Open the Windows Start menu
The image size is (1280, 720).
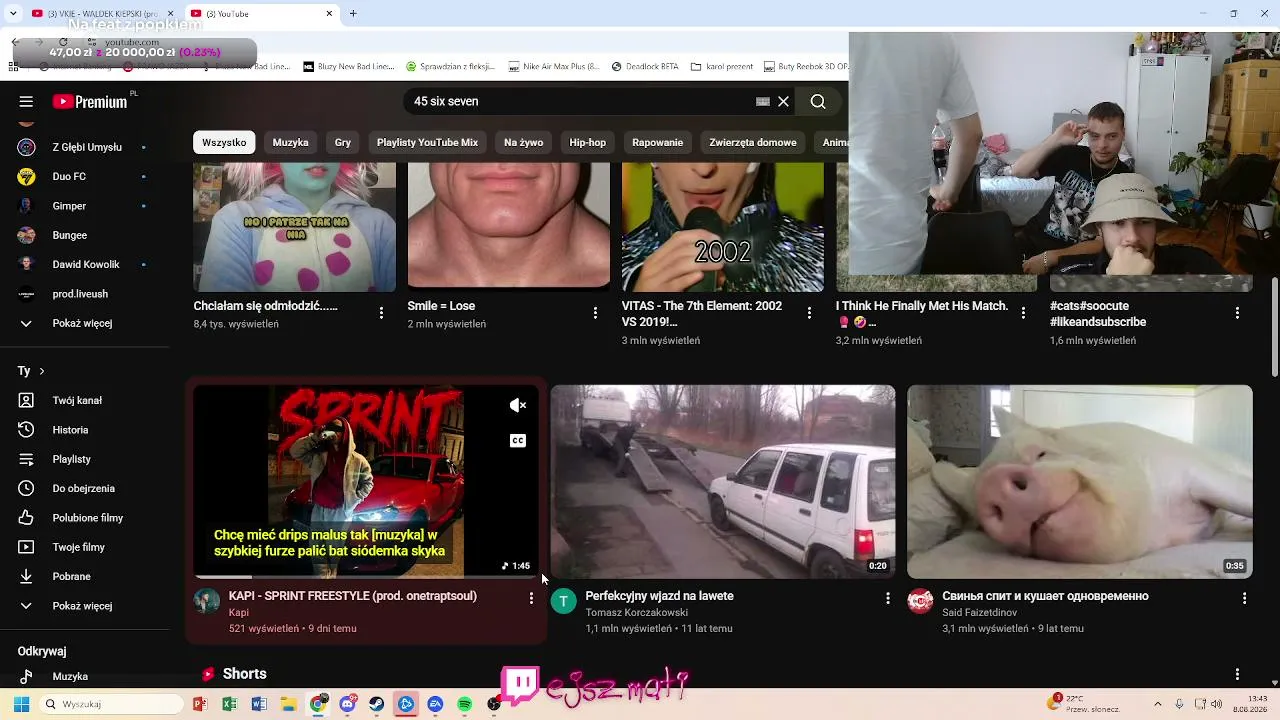pos(21,704)
